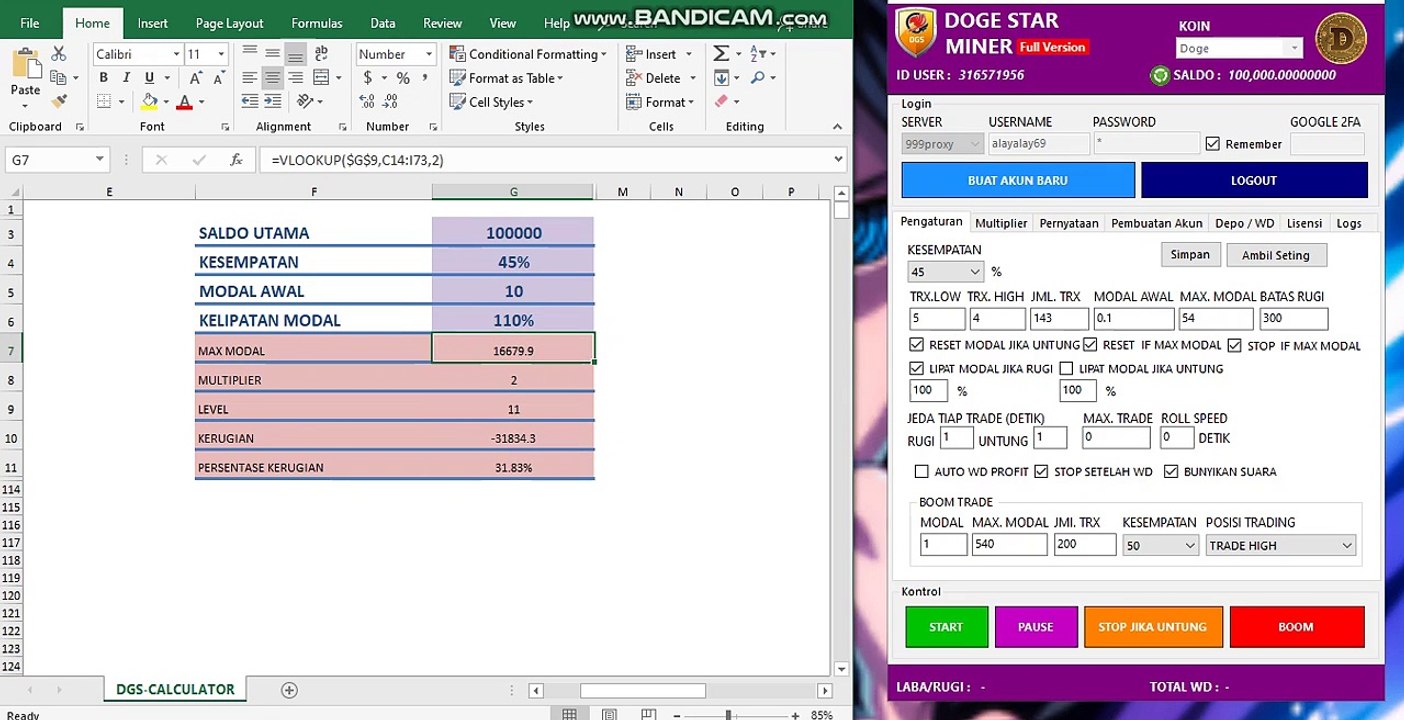Open the File menu in Excel

[30, 23]
